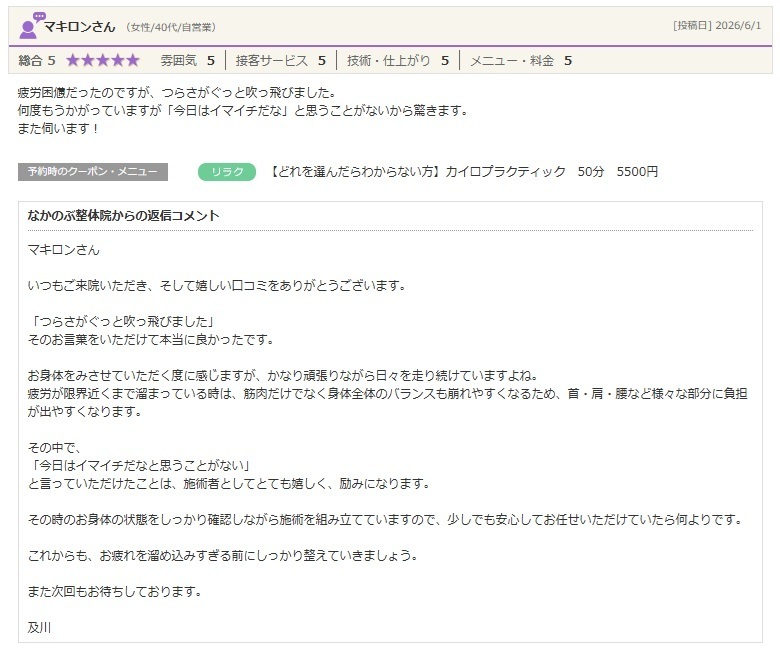Click heading なかのぶ整体院からの返信コメント
This screenshot has width=780, height=654.
(123, 215)
